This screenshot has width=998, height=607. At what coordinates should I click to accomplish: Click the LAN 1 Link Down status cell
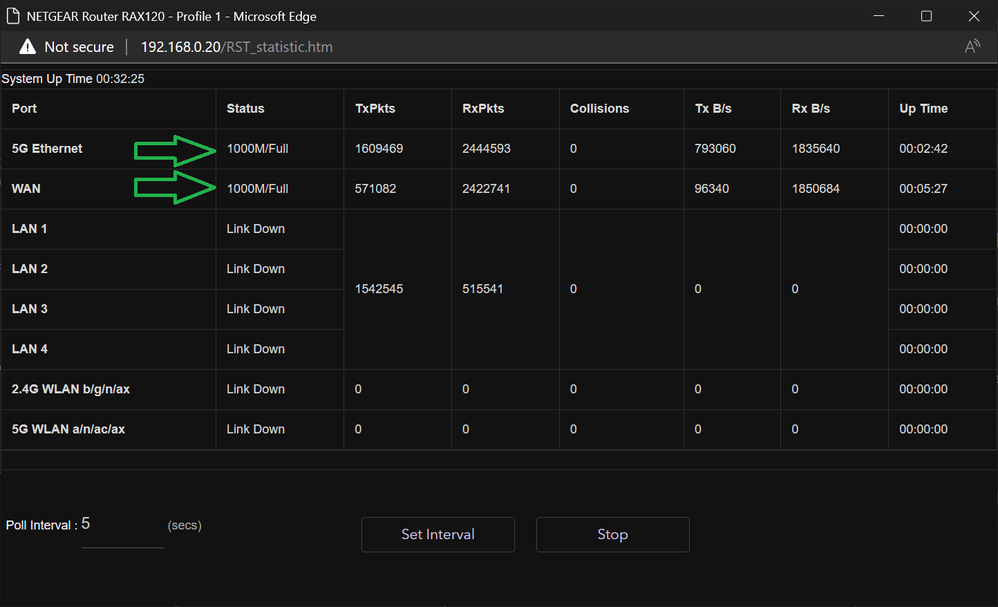[x=256, y=229]
